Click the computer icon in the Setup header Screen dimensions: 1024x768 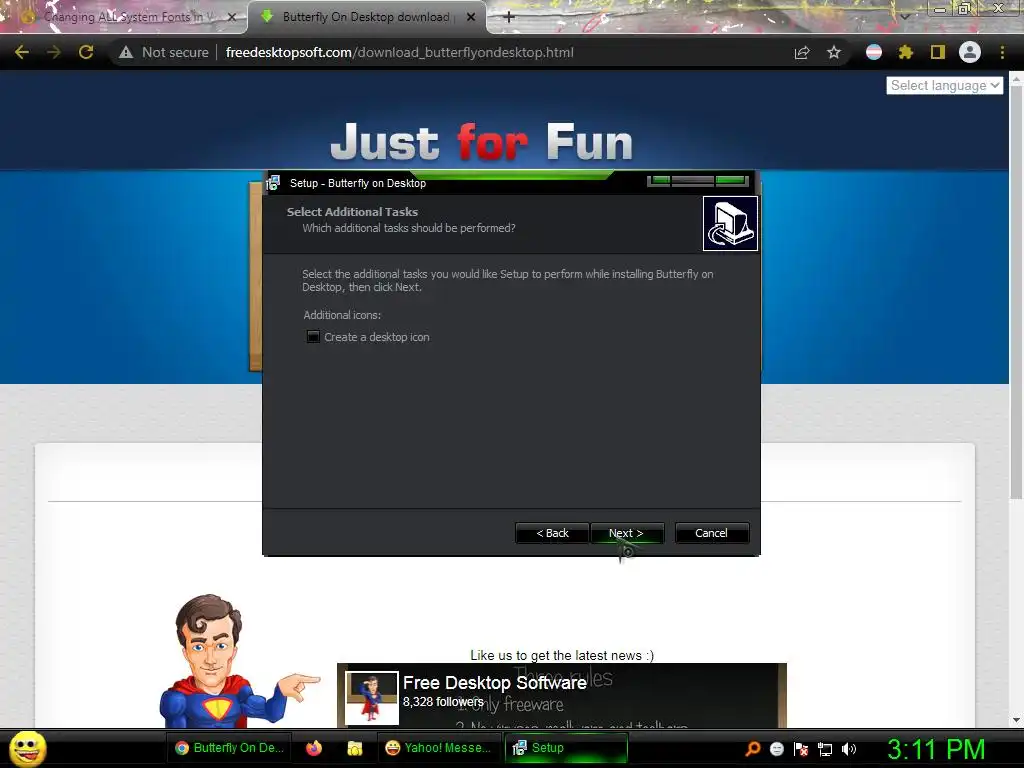[730, 223]
